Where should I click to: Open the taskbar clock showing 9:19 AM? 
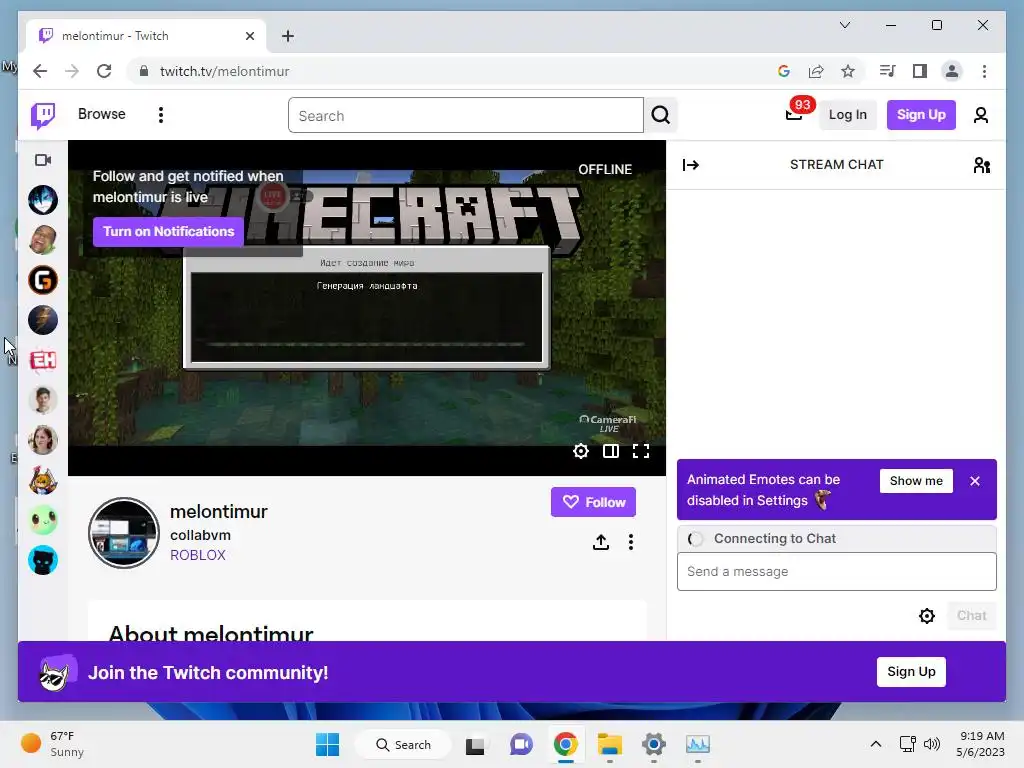tap(981, 744)
